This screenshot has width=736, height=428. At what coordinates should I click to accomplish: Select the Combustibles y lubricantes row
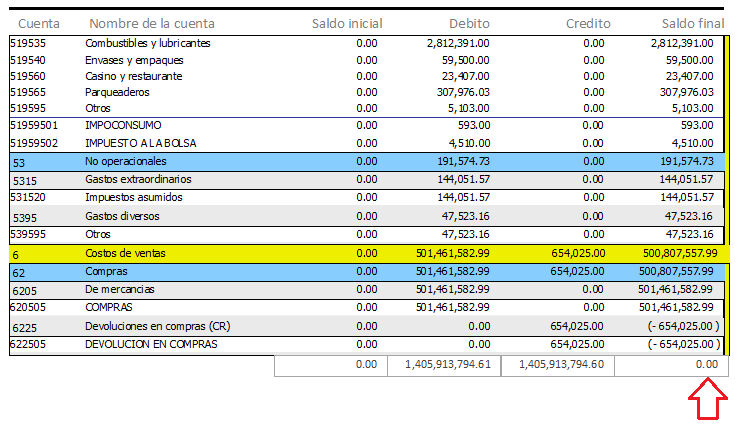click(367, 43)
